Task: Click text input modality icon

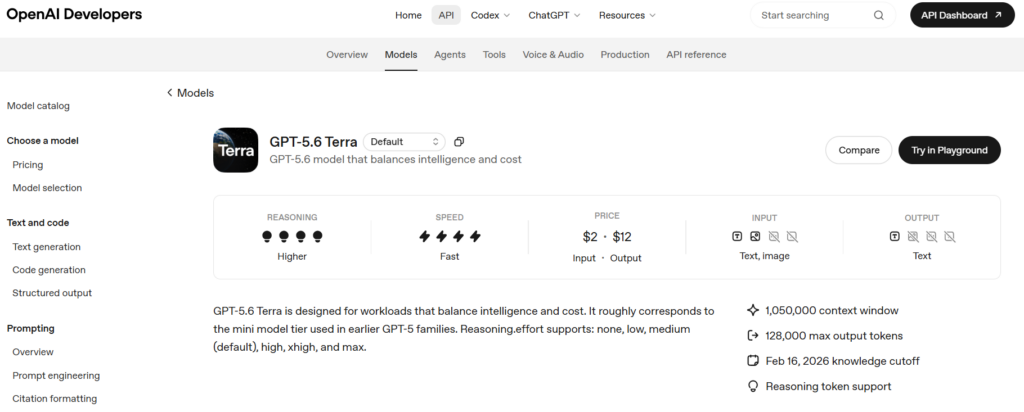Action: point(737,236)
